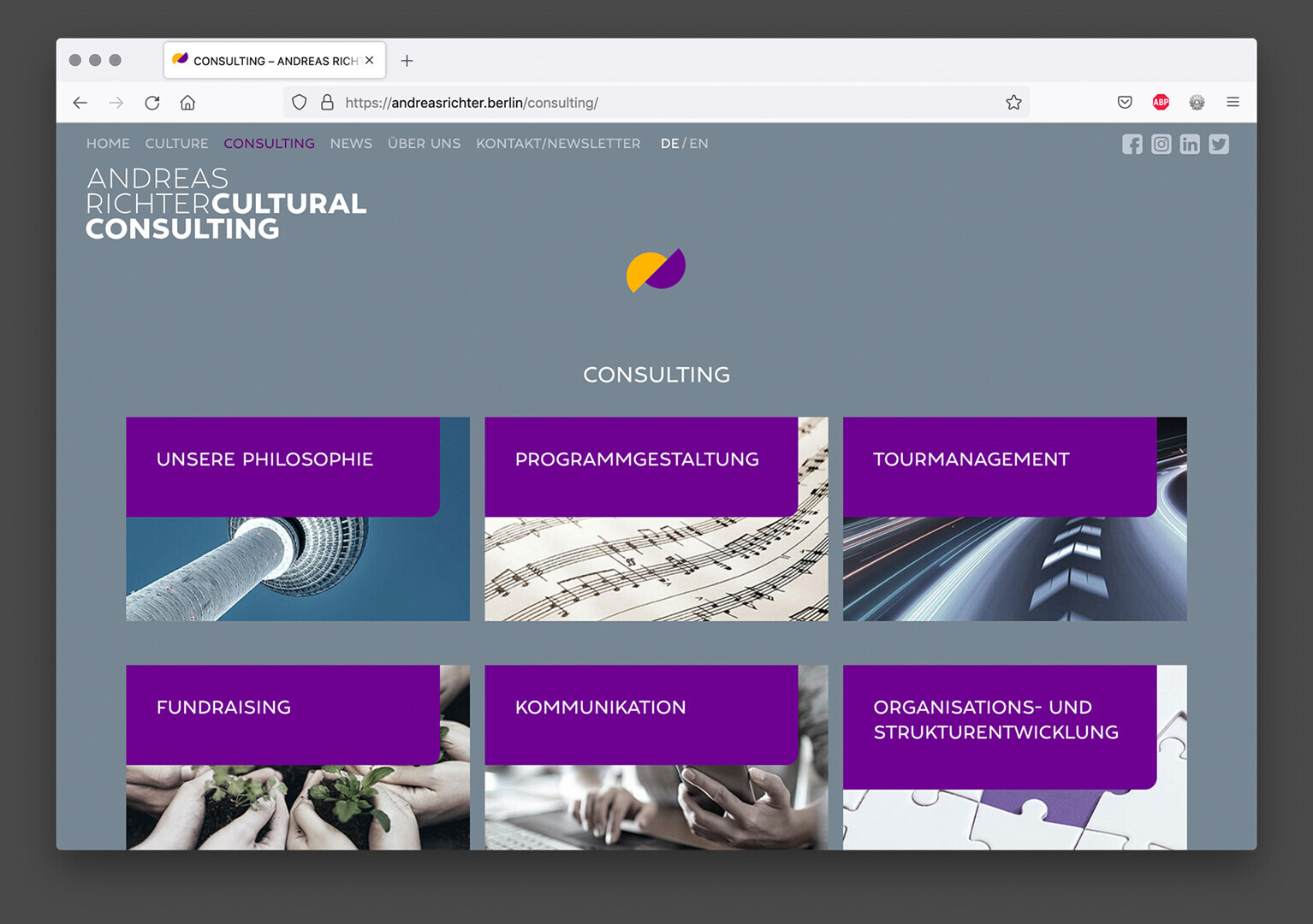The width and height of the screenshot is (1313, 924).
Task: Save page to Pocket icon
Action: 1125,103
